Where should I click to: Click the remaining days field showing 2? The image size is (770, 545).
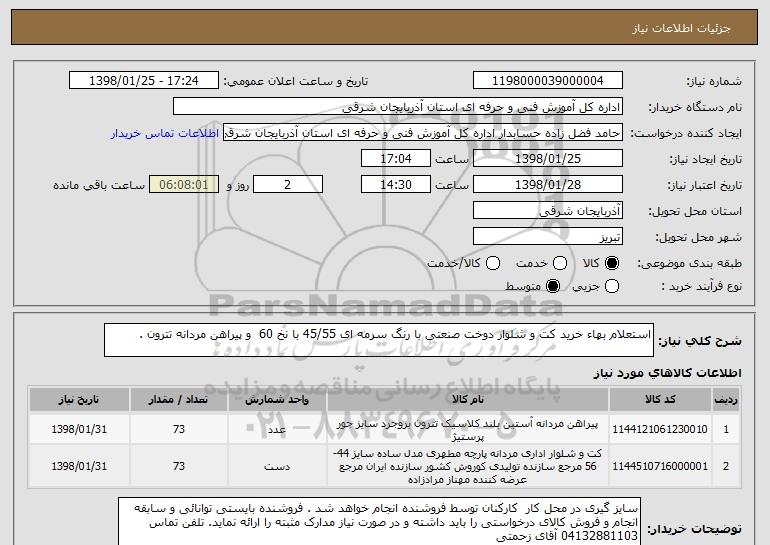pyautogui.click(x=288, y=185)
